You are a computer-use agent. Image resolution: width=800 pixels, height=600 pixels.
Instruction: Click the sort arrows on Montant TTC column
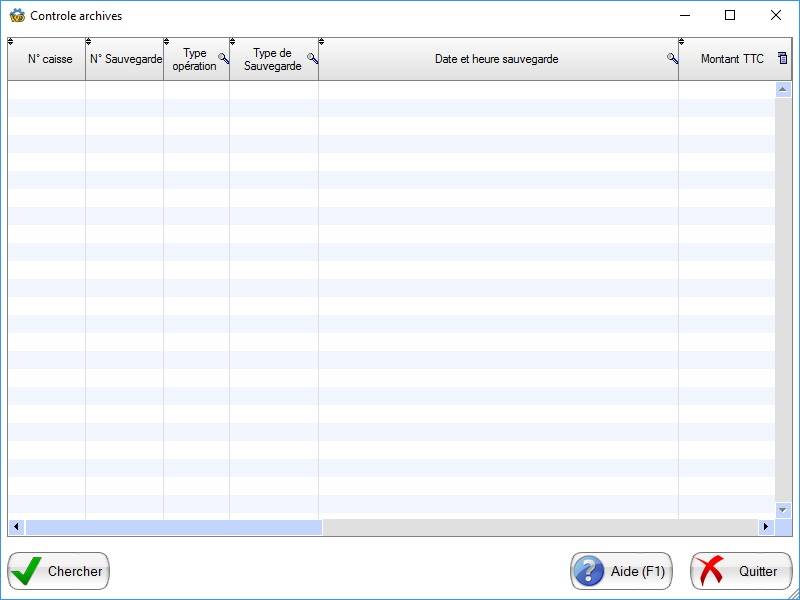tap(682, 42)
